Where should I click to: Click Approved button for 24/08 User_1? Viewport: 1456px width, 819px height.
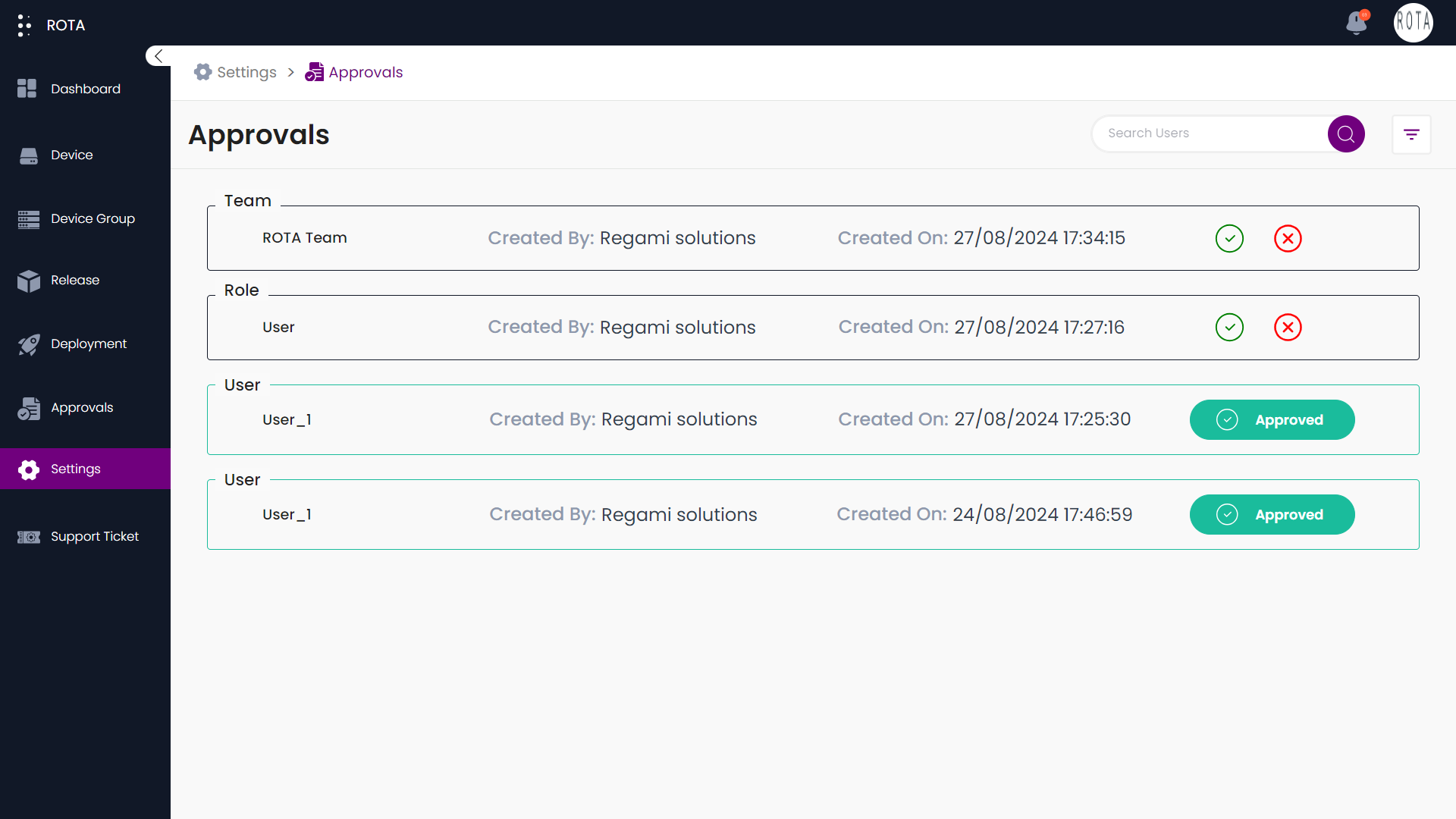(1272, 515)
